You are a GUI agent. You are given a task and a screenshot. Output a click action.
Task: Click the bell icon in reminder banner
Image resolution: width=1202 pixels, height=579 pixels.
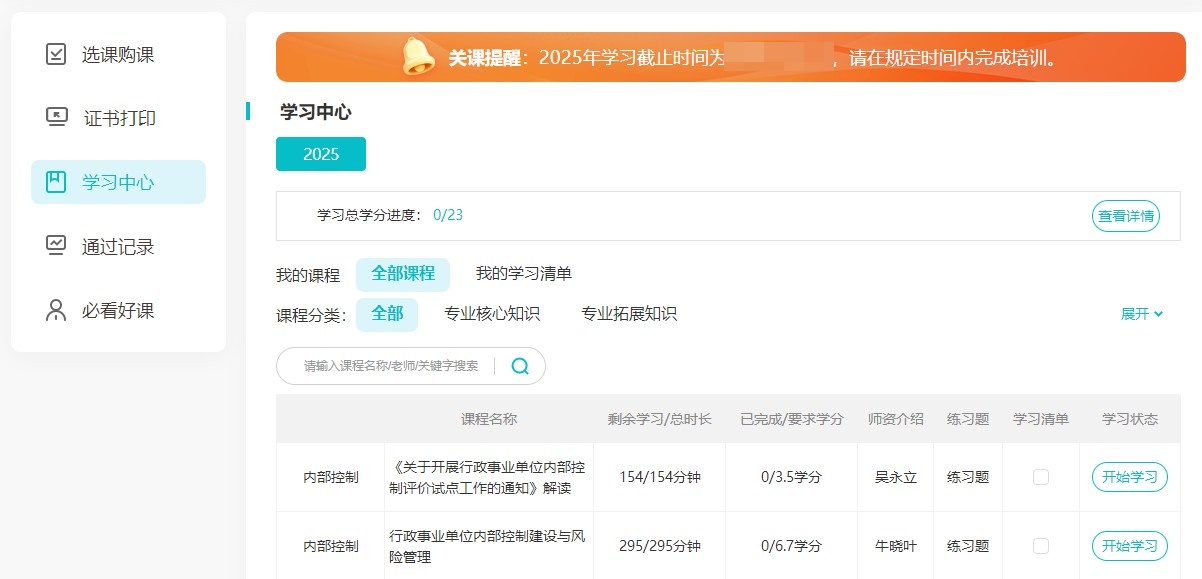(418, 57)
